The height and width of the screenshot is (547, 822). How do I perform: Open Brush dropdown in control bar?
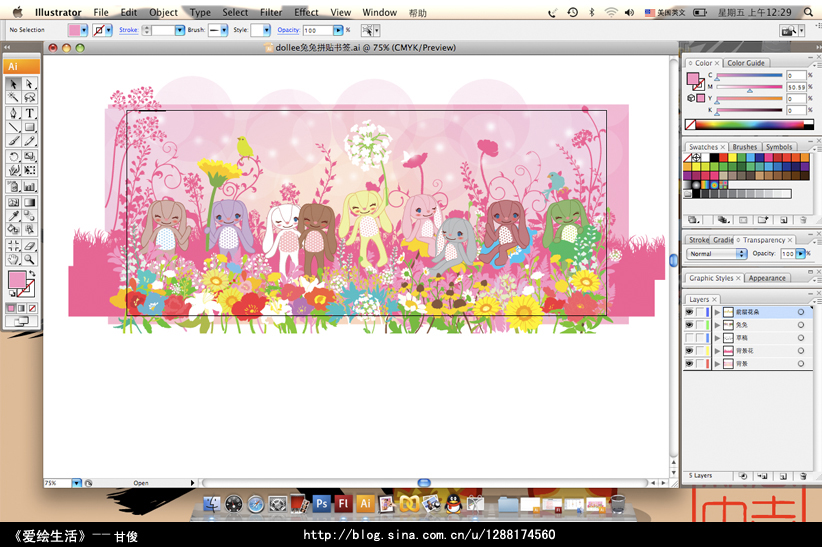click(224, 30)
